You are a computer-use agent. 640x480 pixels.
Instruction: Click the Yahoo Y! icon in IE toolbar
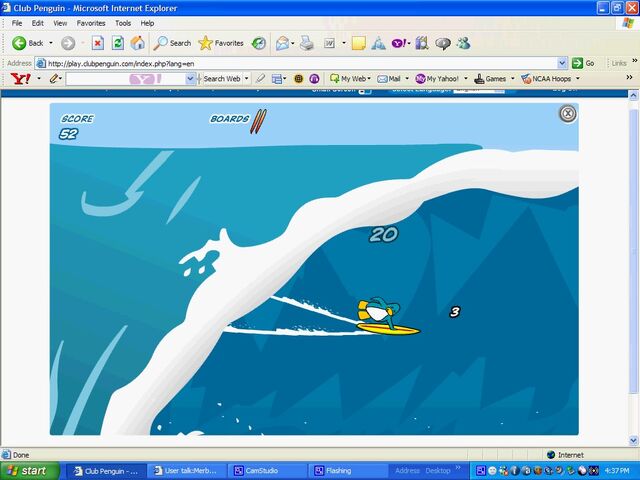(x=398, y=43)
